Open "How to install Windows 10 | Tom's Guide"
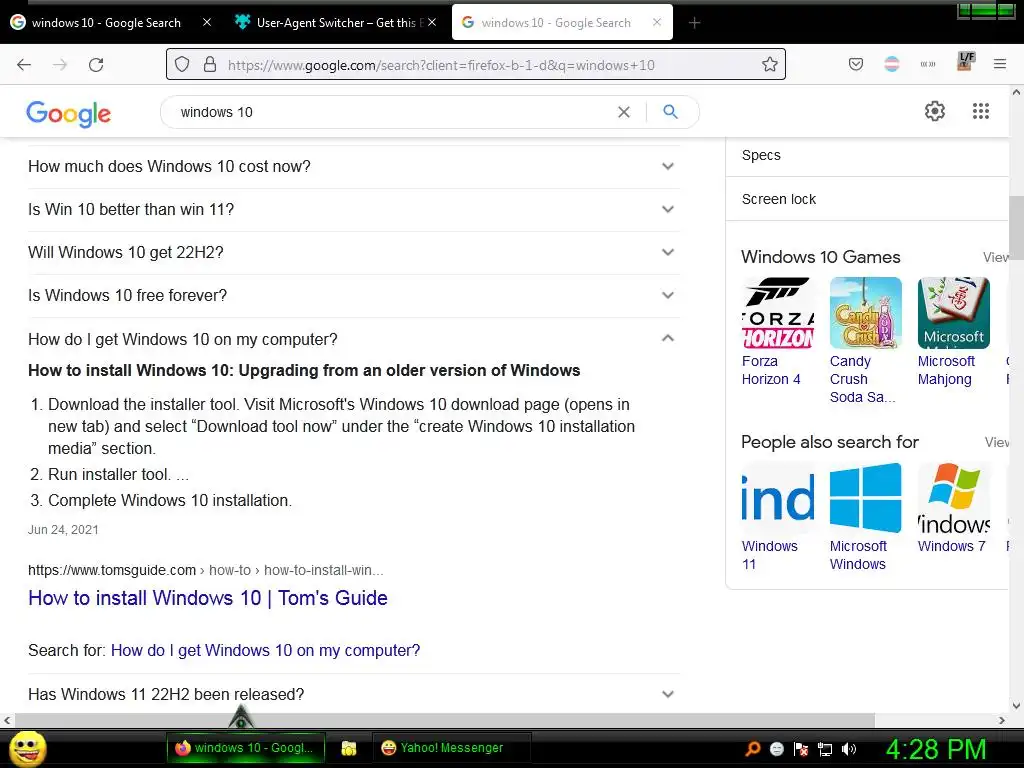Viewport: 1024px width, 768px height. (208, 598)
